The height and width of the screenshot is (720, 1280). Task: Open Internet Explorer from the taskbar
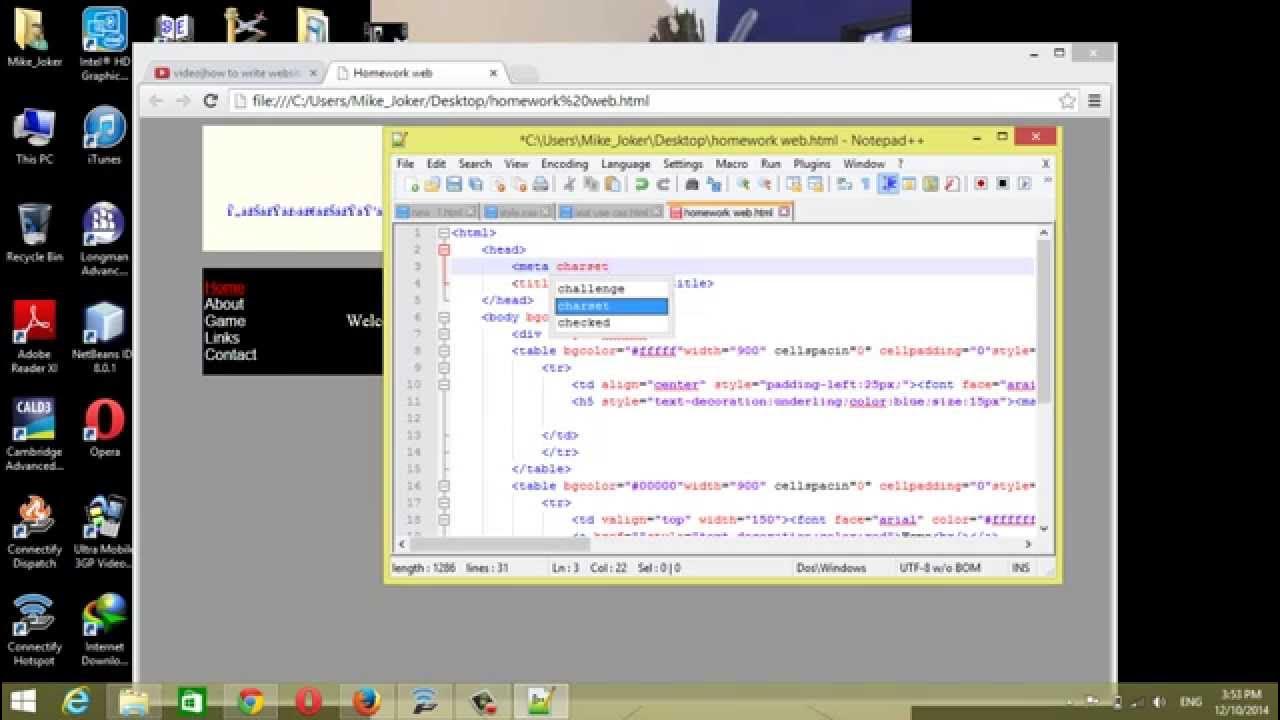click(76, 702)
